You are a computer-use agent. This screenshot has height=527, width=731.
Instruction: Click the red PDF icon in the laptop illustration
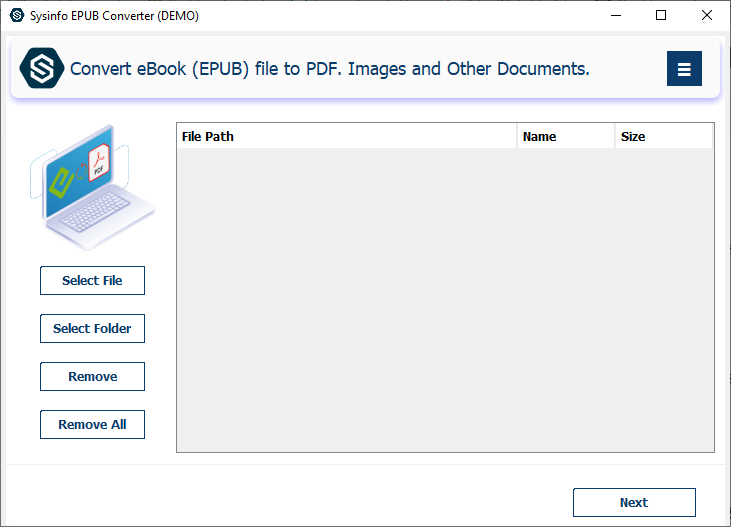click(99, 163)
